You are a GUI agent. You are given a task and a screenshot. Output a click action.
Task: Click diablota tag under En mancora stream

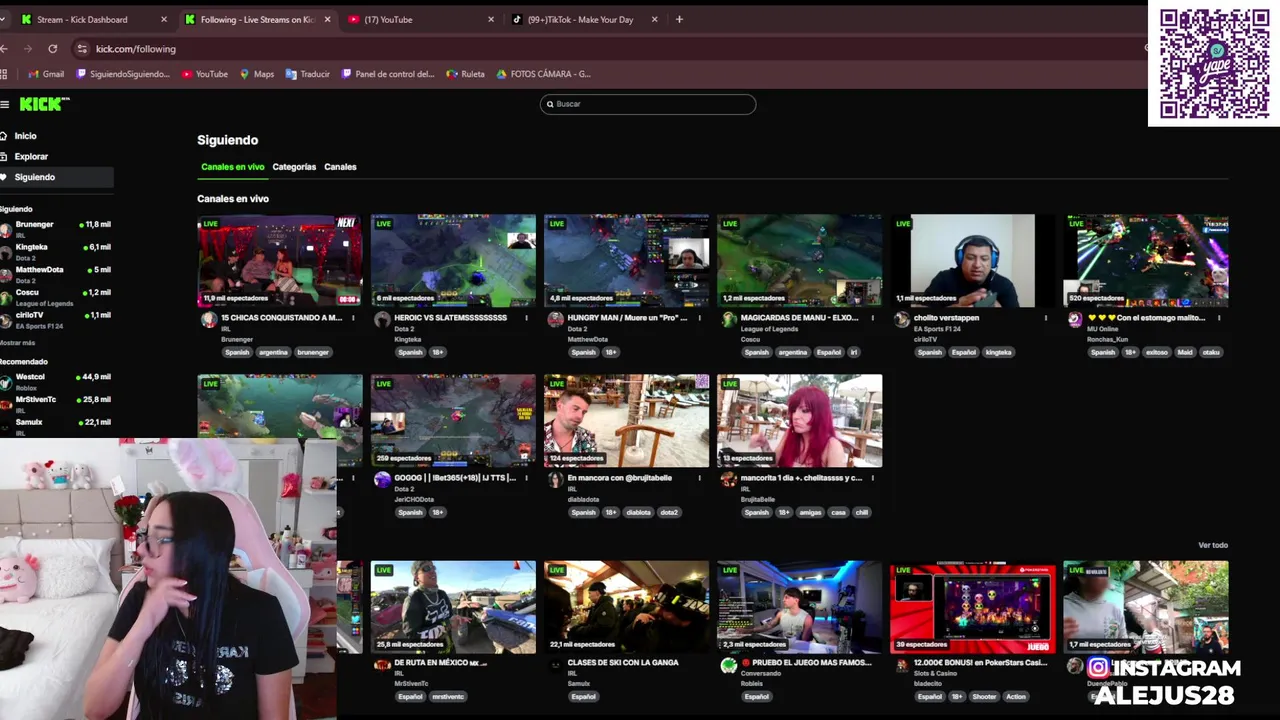pyautogui.click(x=638, y=512)
